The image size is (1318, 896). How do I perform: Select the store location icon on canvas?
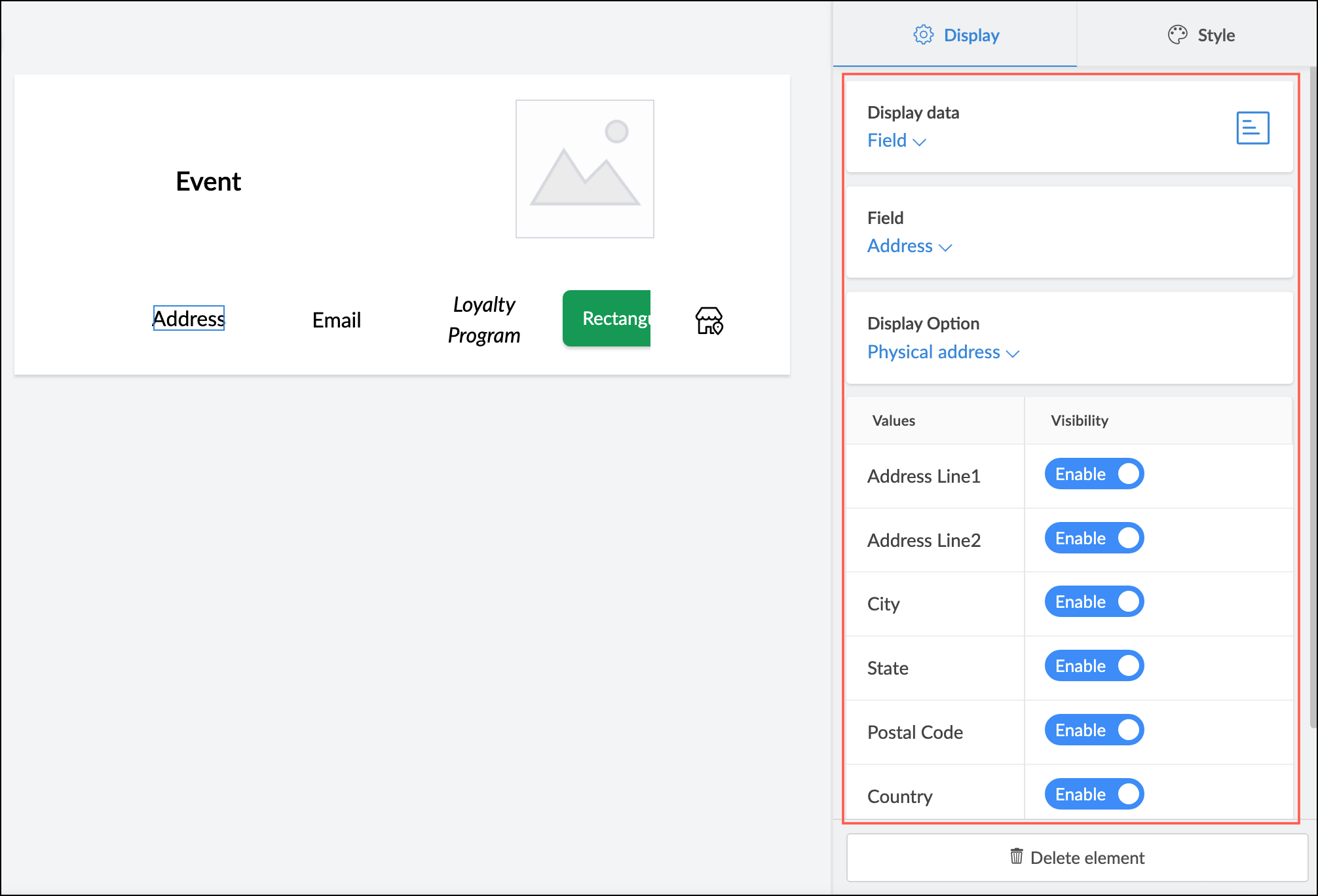[709, 320]
